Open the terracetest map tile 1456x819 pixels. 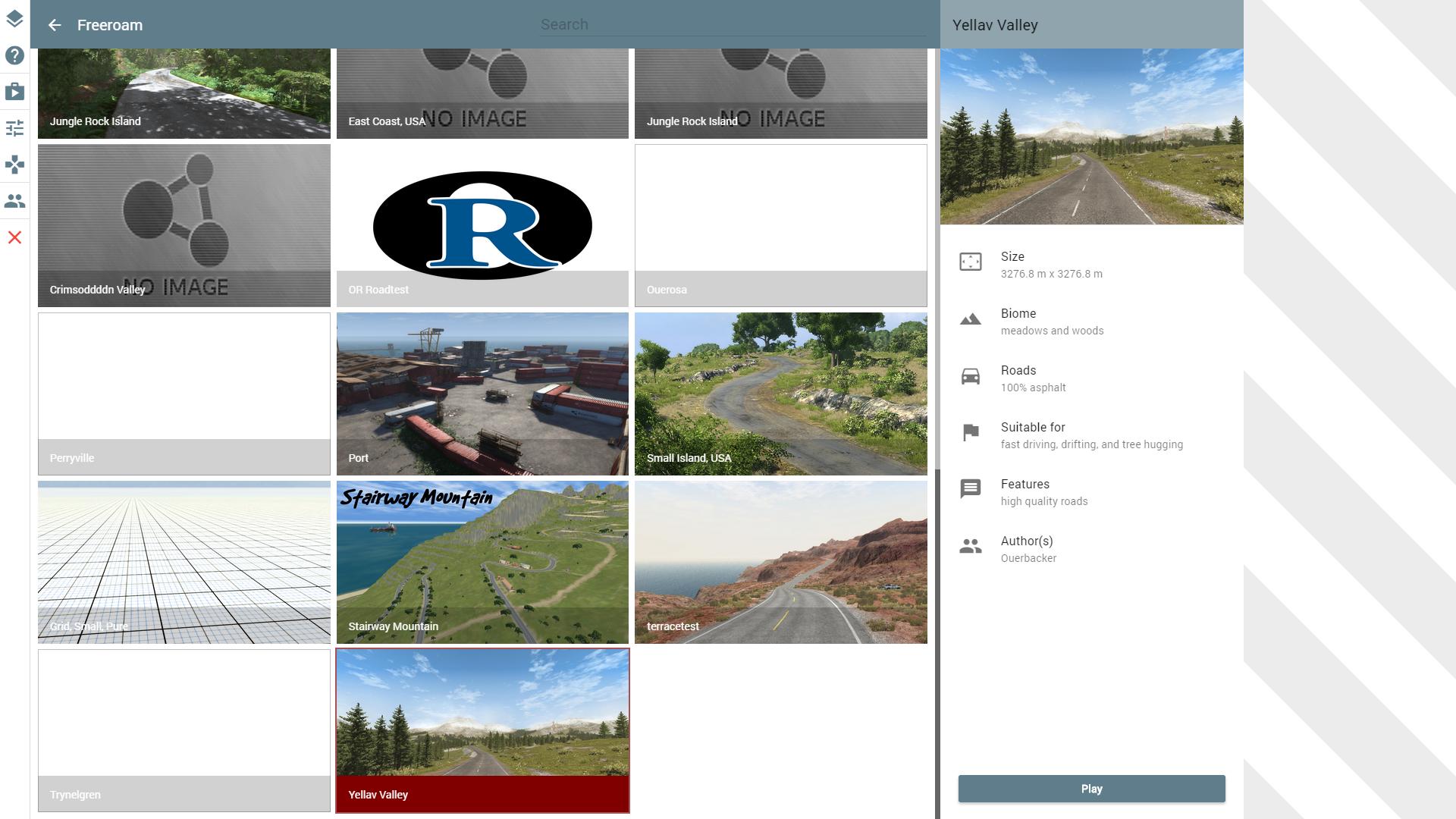pos(780,562)
